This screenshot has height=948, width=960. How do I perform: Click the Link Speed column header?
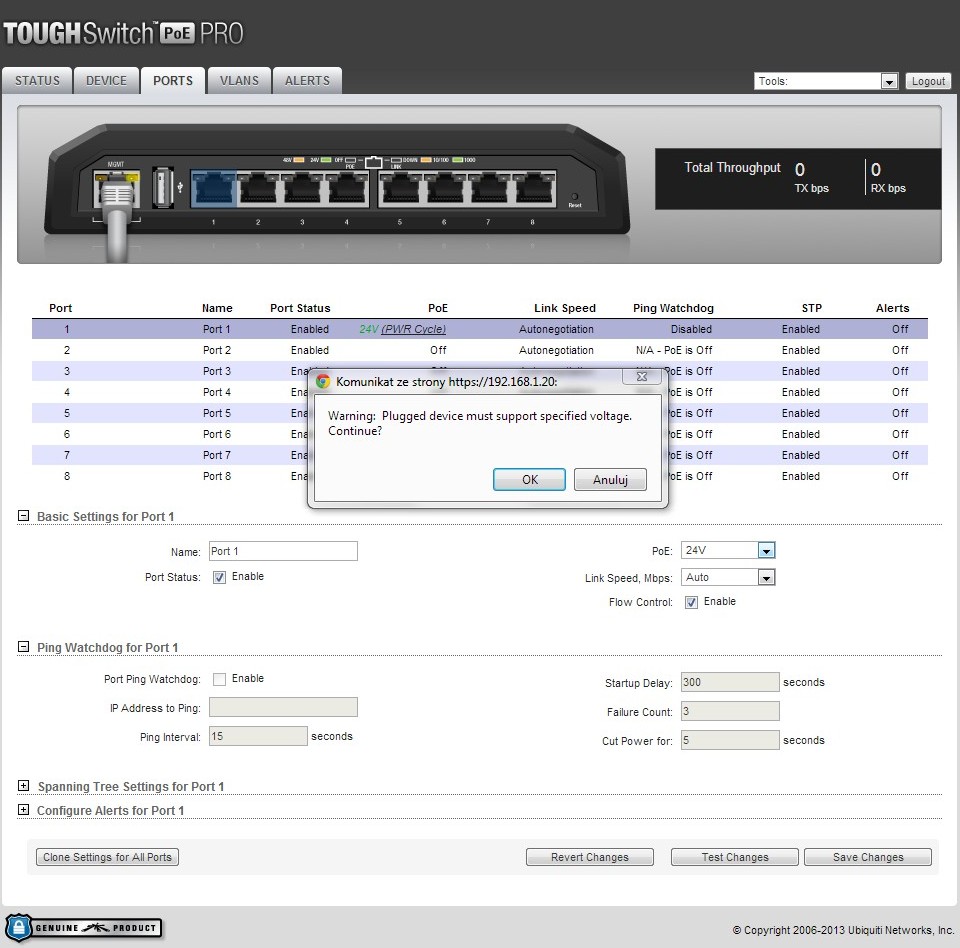564,308
